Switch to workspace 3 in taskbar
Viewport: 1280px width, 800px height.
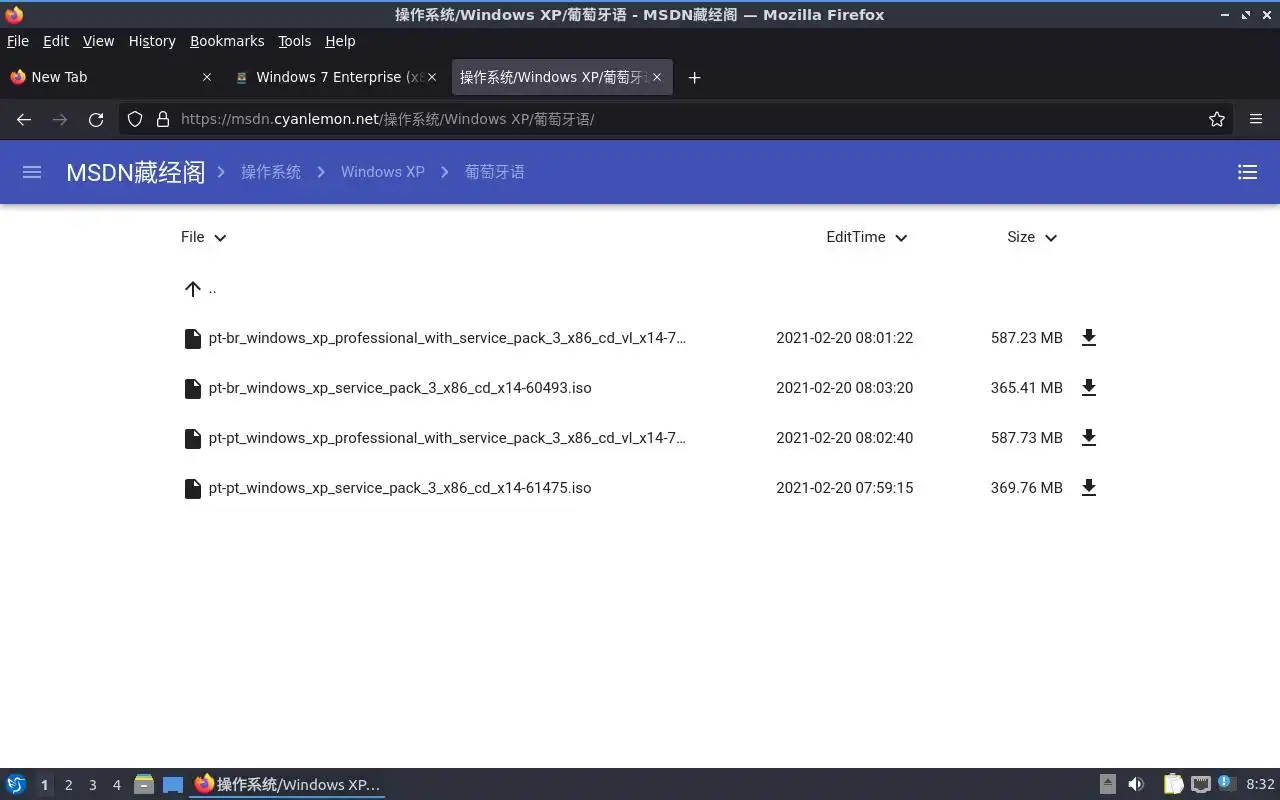(92, 785)
